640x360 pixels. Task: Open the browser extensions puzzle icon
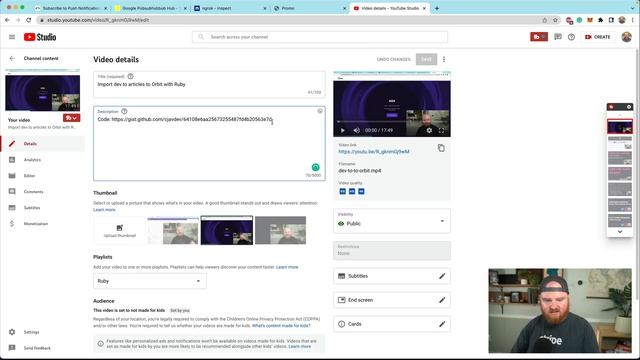[600, 20]
